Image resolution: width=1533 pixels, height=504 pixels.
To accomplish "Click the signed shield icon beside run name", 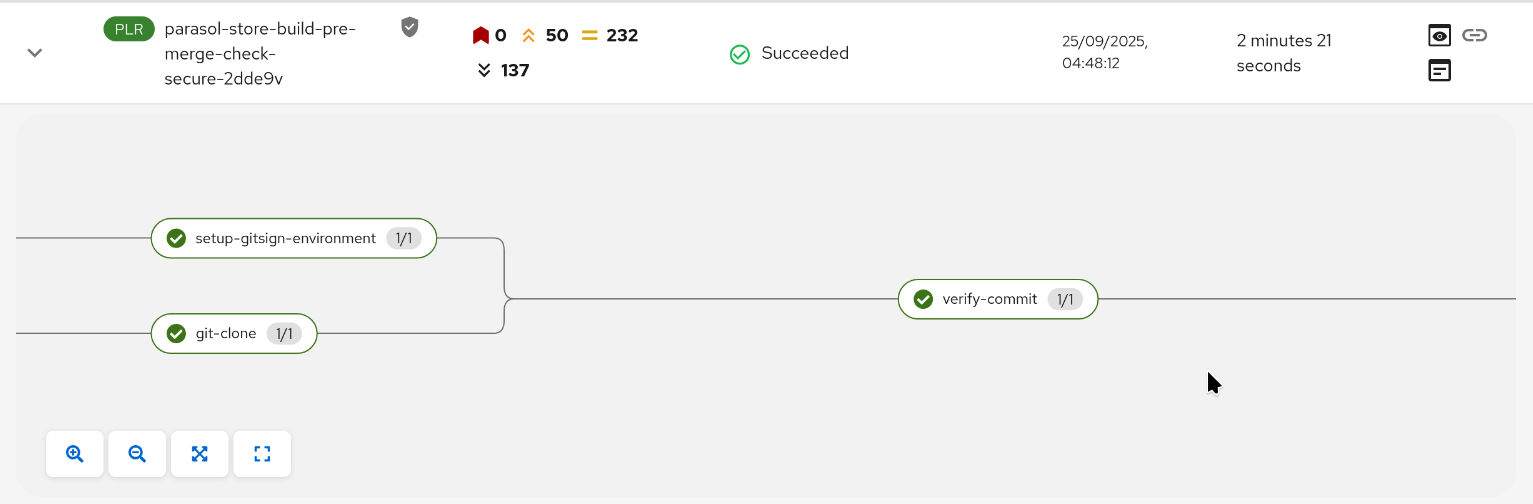I will pos(409,27).
